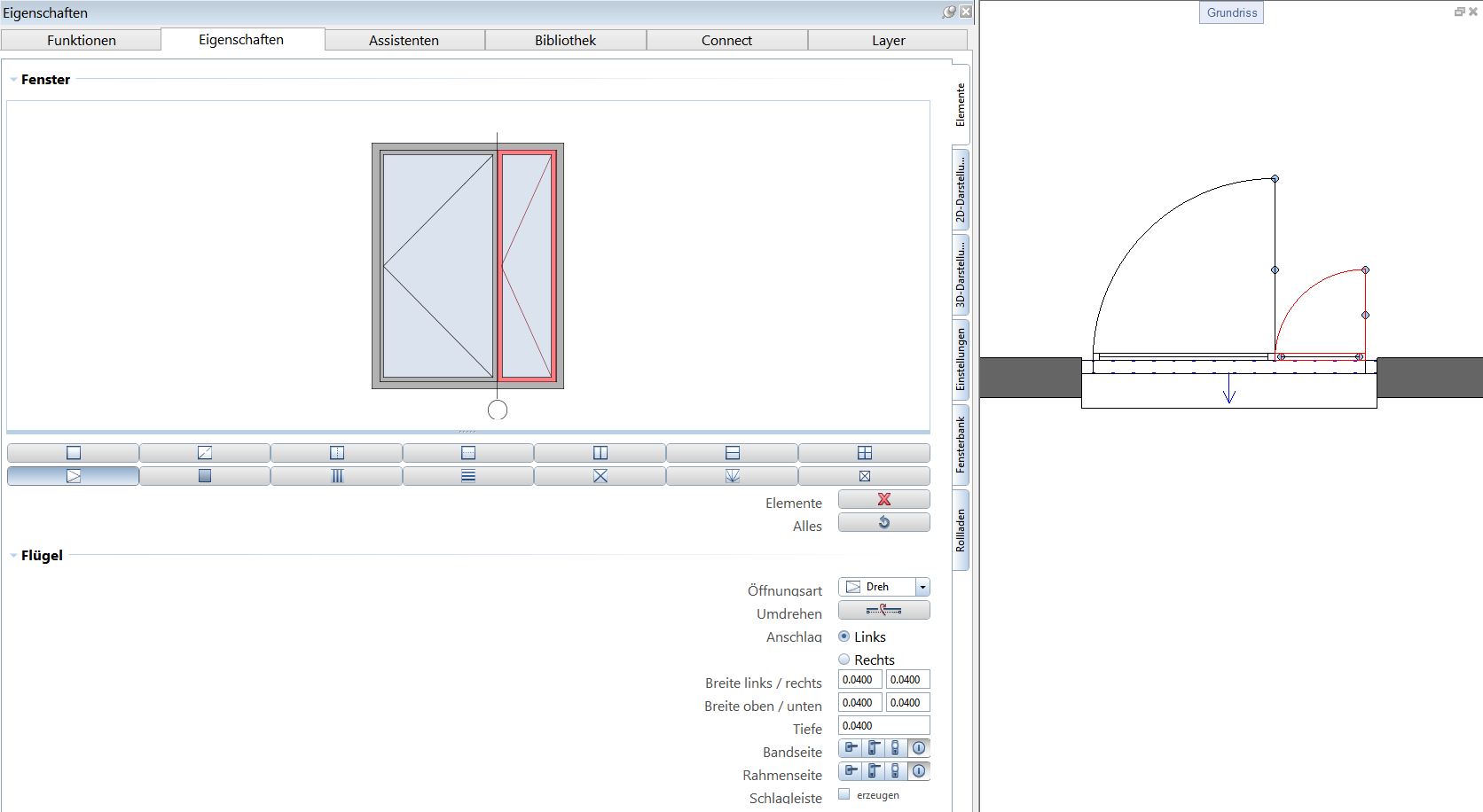Image resolution: width=1483 pixels, height=812 pixels.
Task: Click the Umdrehen flip direction button
Action: click(x=883, y=610)
